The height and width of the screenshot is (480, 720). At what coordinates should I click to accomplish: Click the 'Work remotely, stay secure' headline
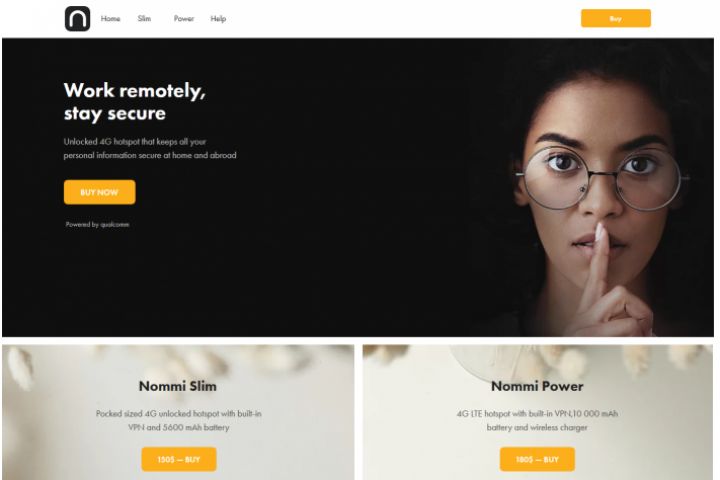point(135,102)
